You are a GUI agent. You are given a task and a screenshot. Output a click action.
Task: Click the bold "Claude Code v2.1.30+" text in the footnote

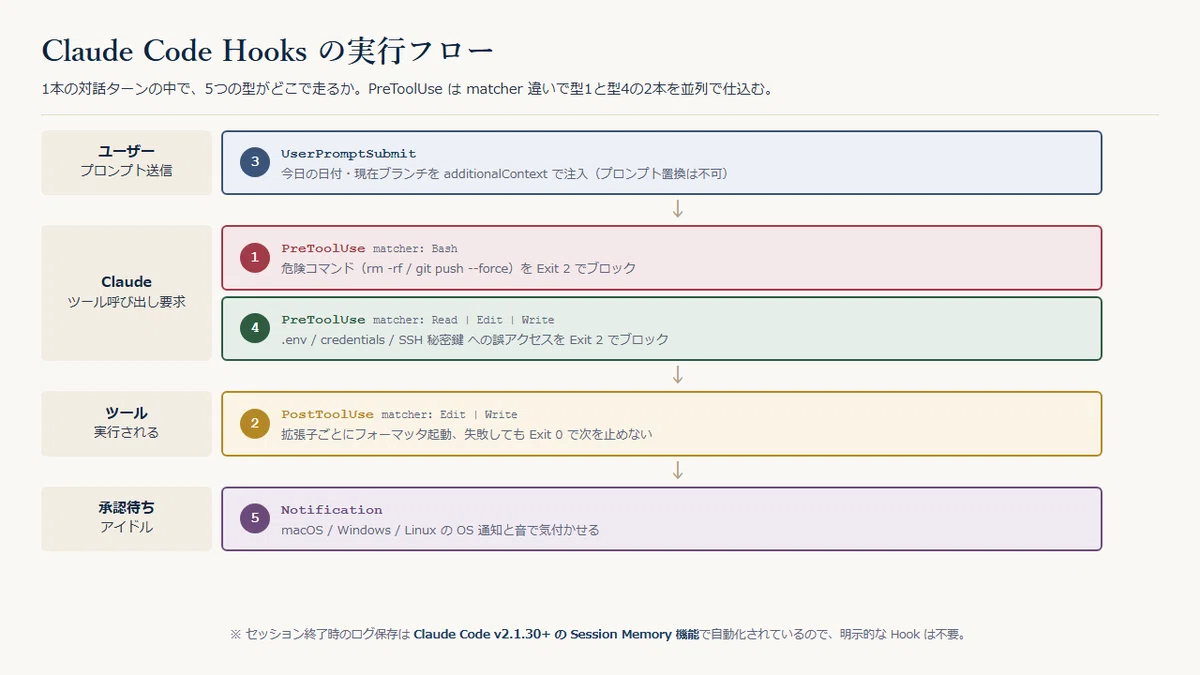tap(482, 634)
